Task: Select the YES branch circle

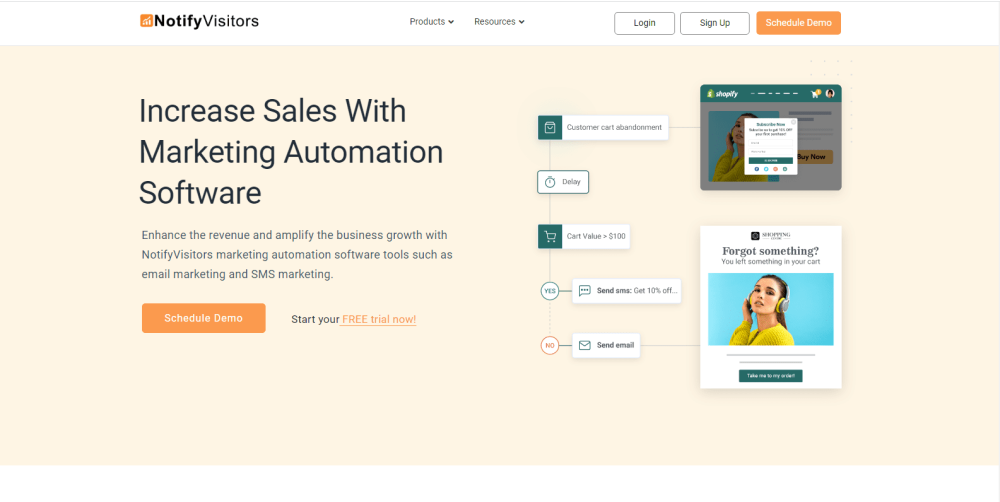Action: (x=550, y=291)
